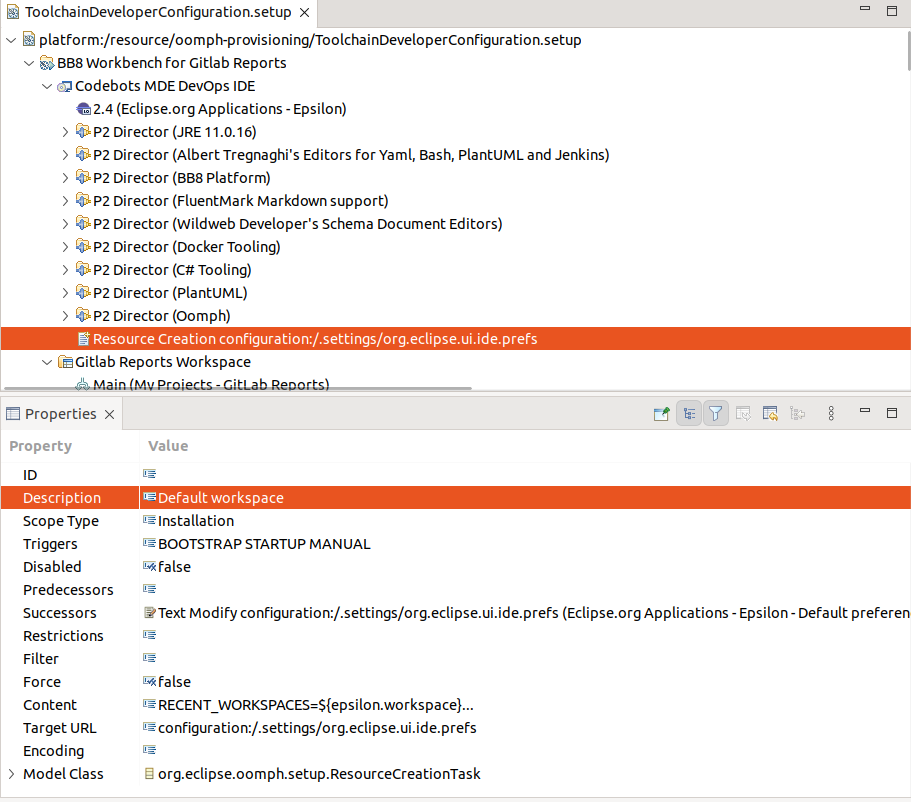Expand P2 Director (Albert Tregnaghi's Editors) node

coord(66,155)
